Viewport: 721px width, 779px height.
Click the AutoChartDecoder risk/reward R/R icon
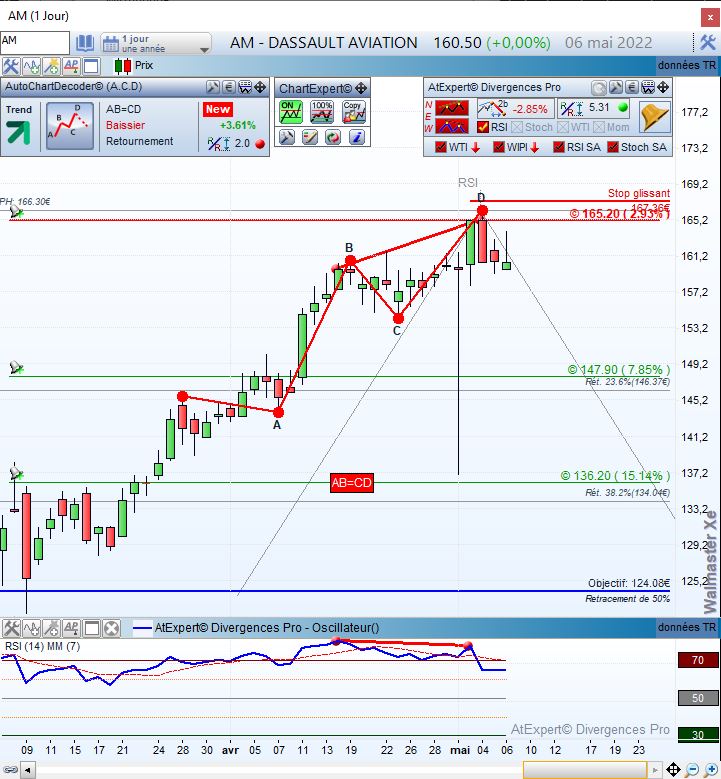pos(219,144)
